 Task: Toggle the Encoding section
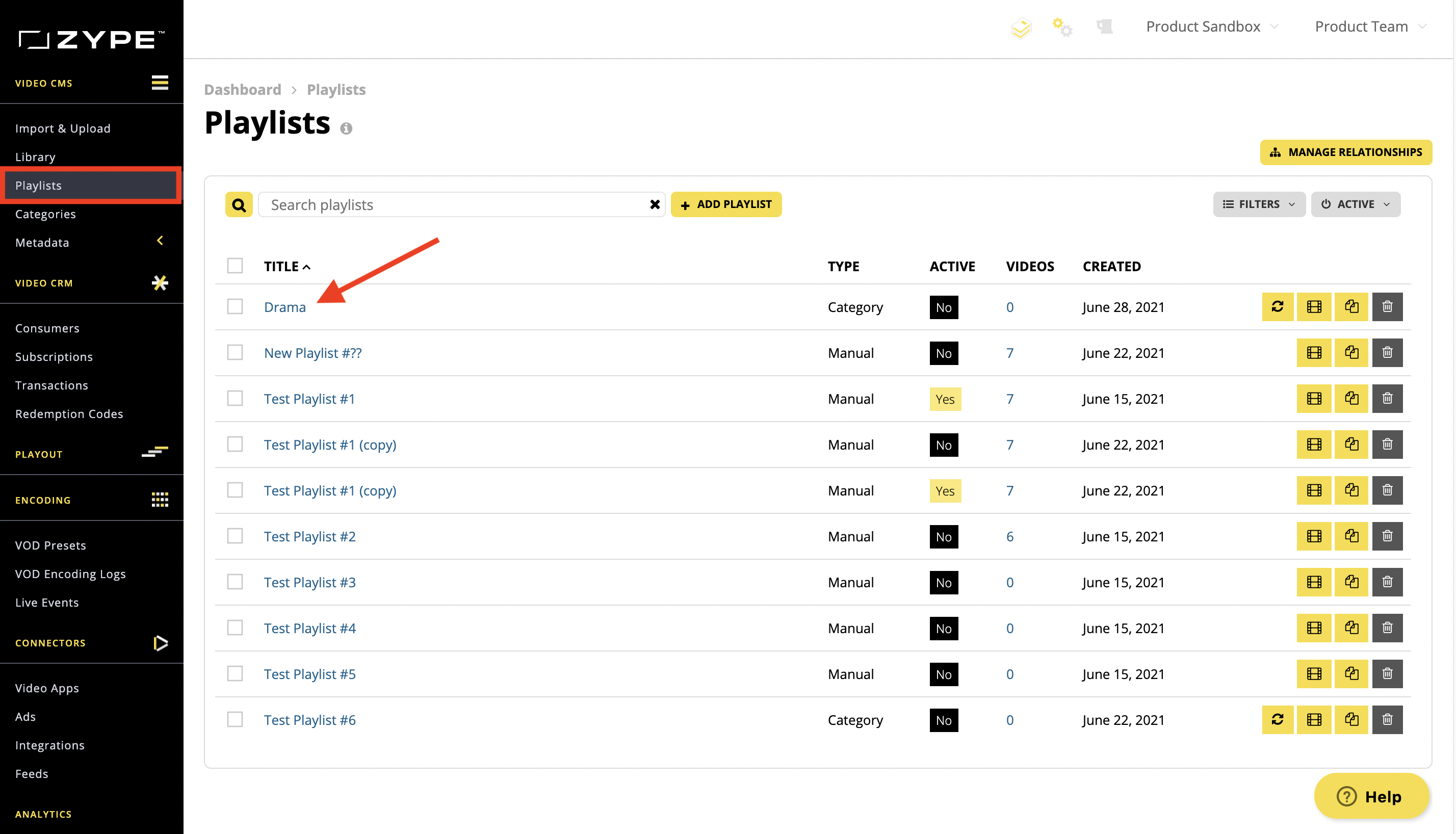coord(160,500)
